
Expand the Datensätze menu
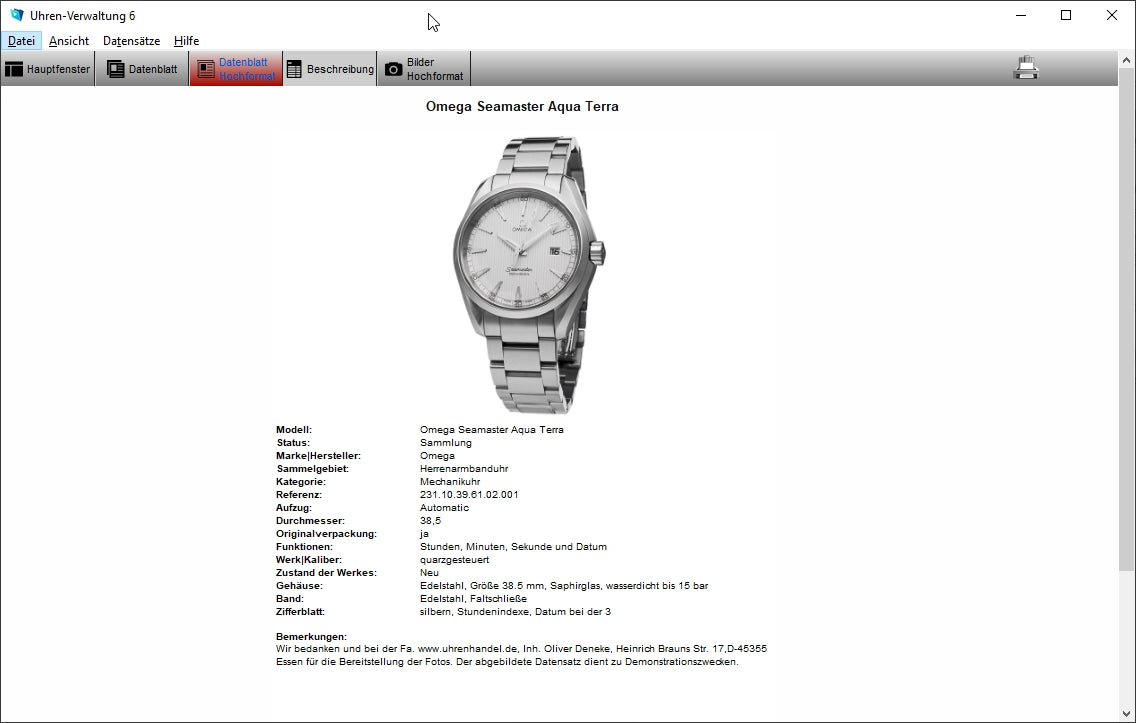click(x=131, y=41)
